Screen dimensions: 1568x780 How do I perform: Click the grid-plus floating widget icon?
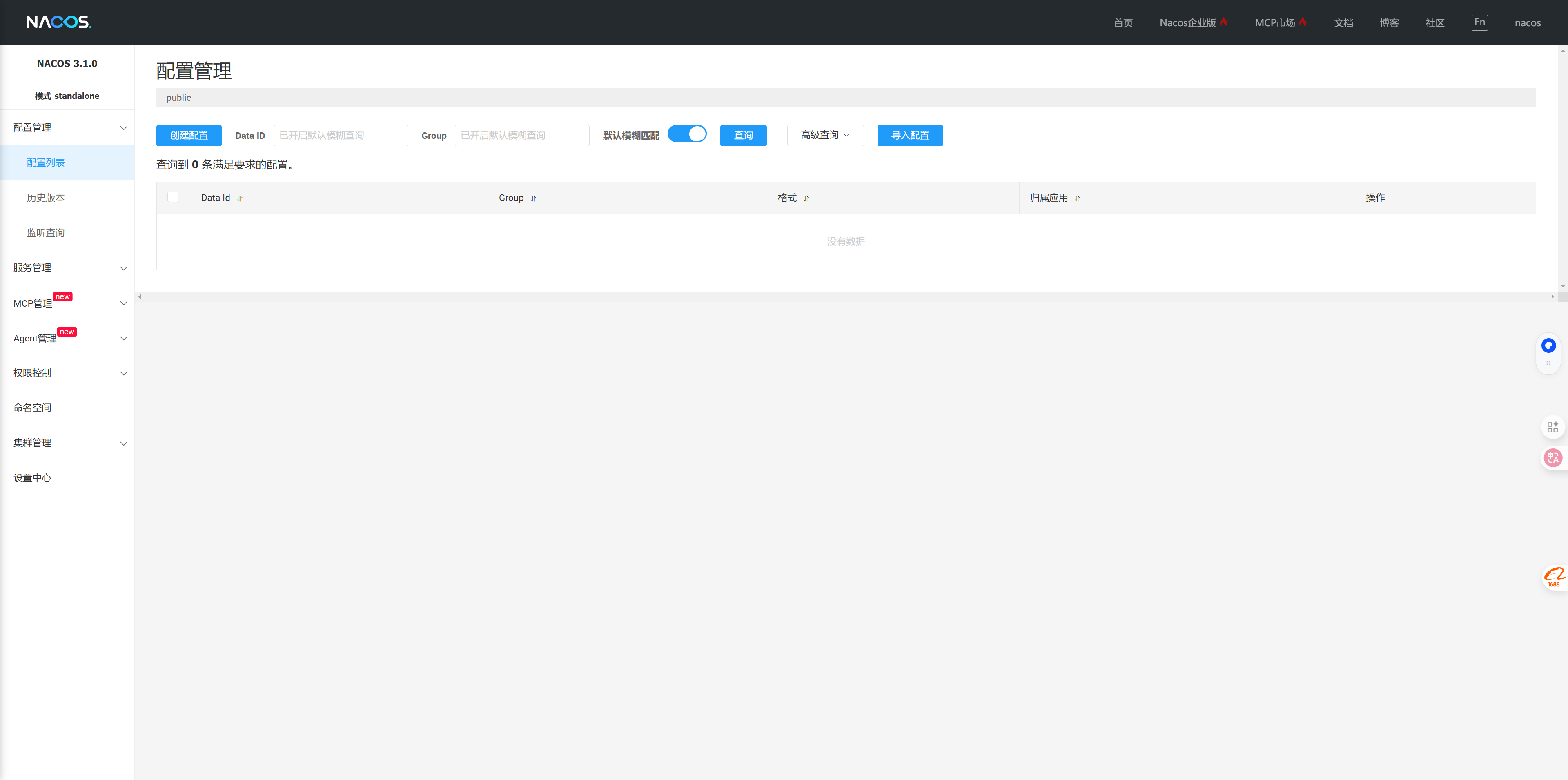click(1552, 427)
